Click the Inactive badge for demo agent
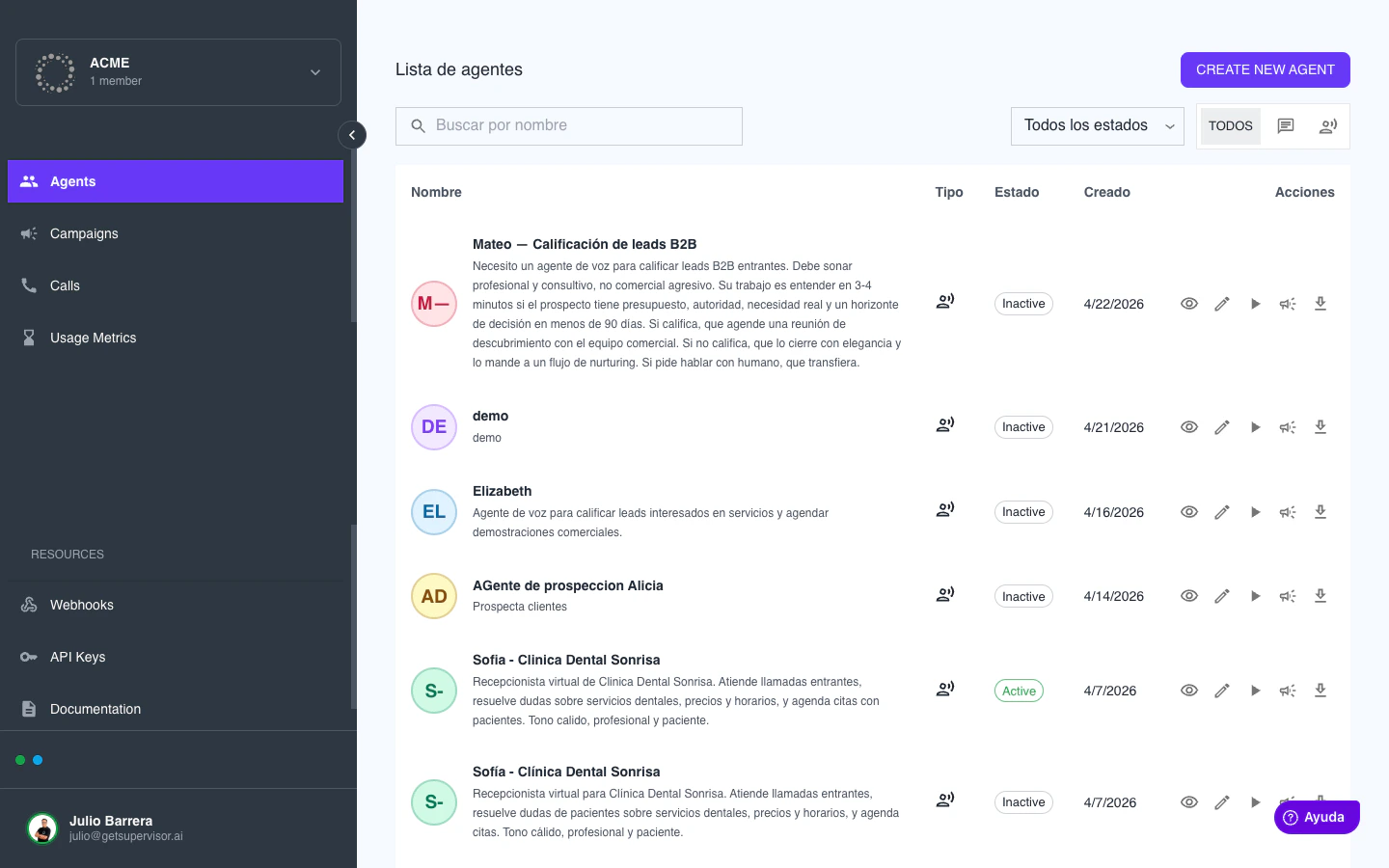Viewport: 1389px width, 868px height. pyautogui.click(x=1023, y=427)
